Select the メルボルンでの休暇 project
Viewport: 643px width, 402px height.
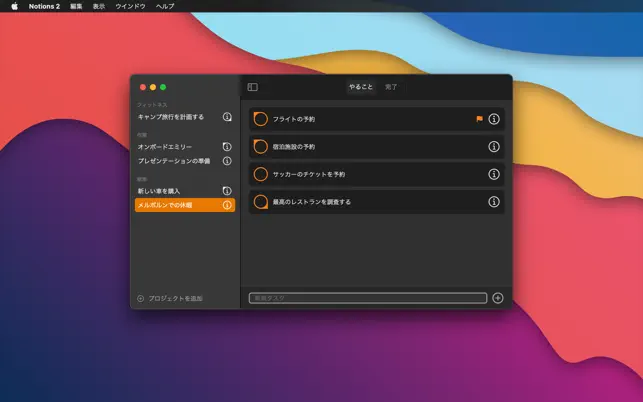coord(185,205)
